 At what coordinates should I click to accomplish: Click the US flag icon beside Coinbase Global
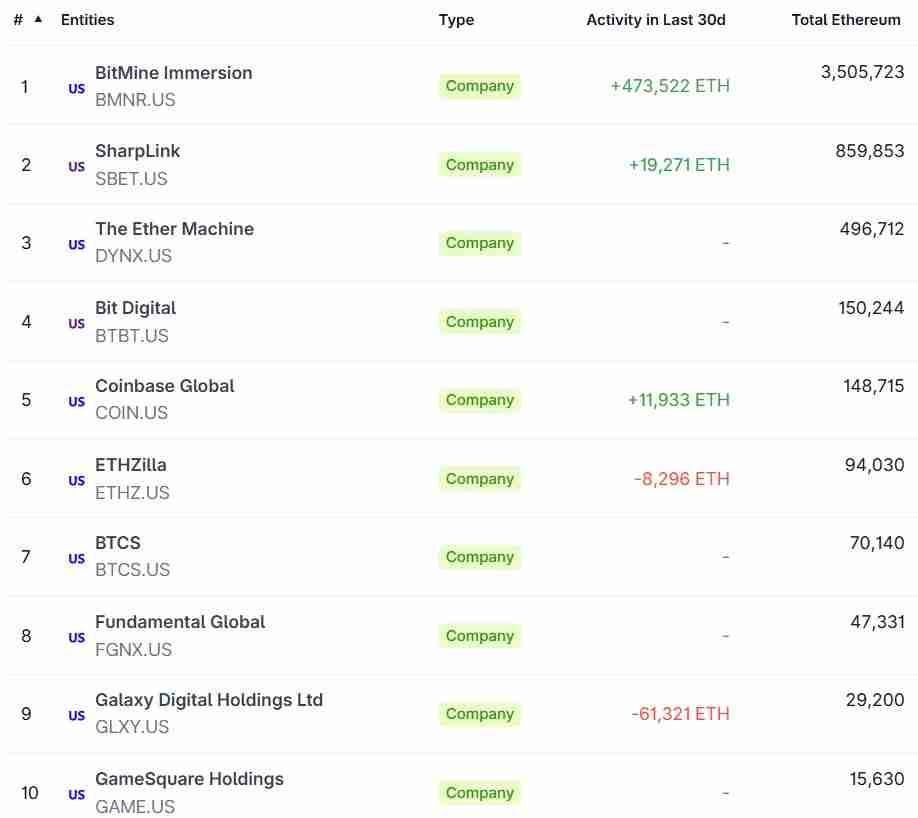(x=77, y=403)
